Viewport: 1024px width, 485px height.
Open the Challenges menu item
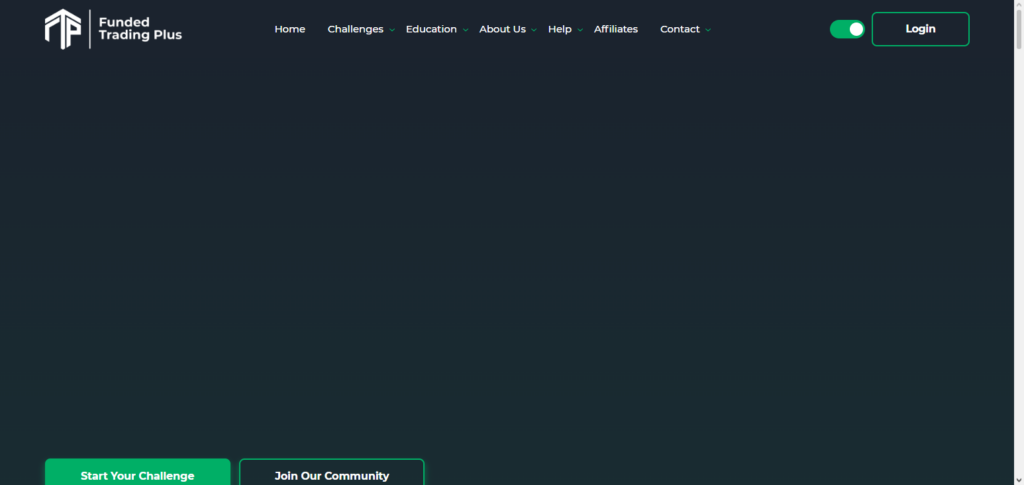pos(355,29)
